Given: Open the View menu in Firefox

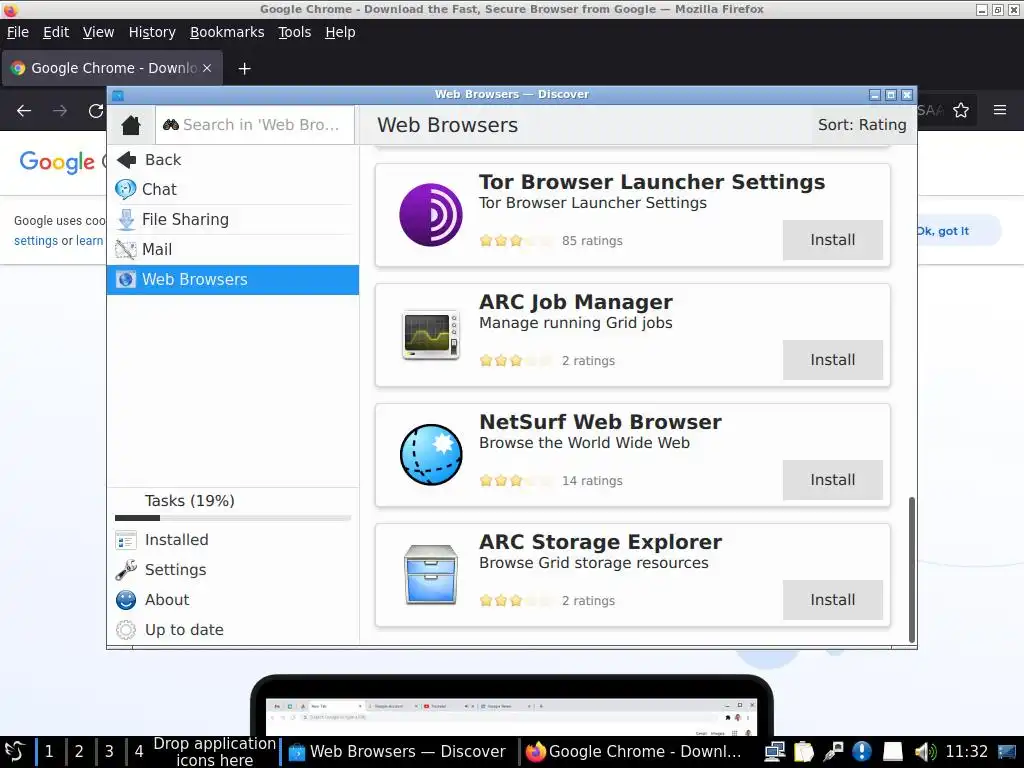Looking at the screenshot, I should coord(98,32).
